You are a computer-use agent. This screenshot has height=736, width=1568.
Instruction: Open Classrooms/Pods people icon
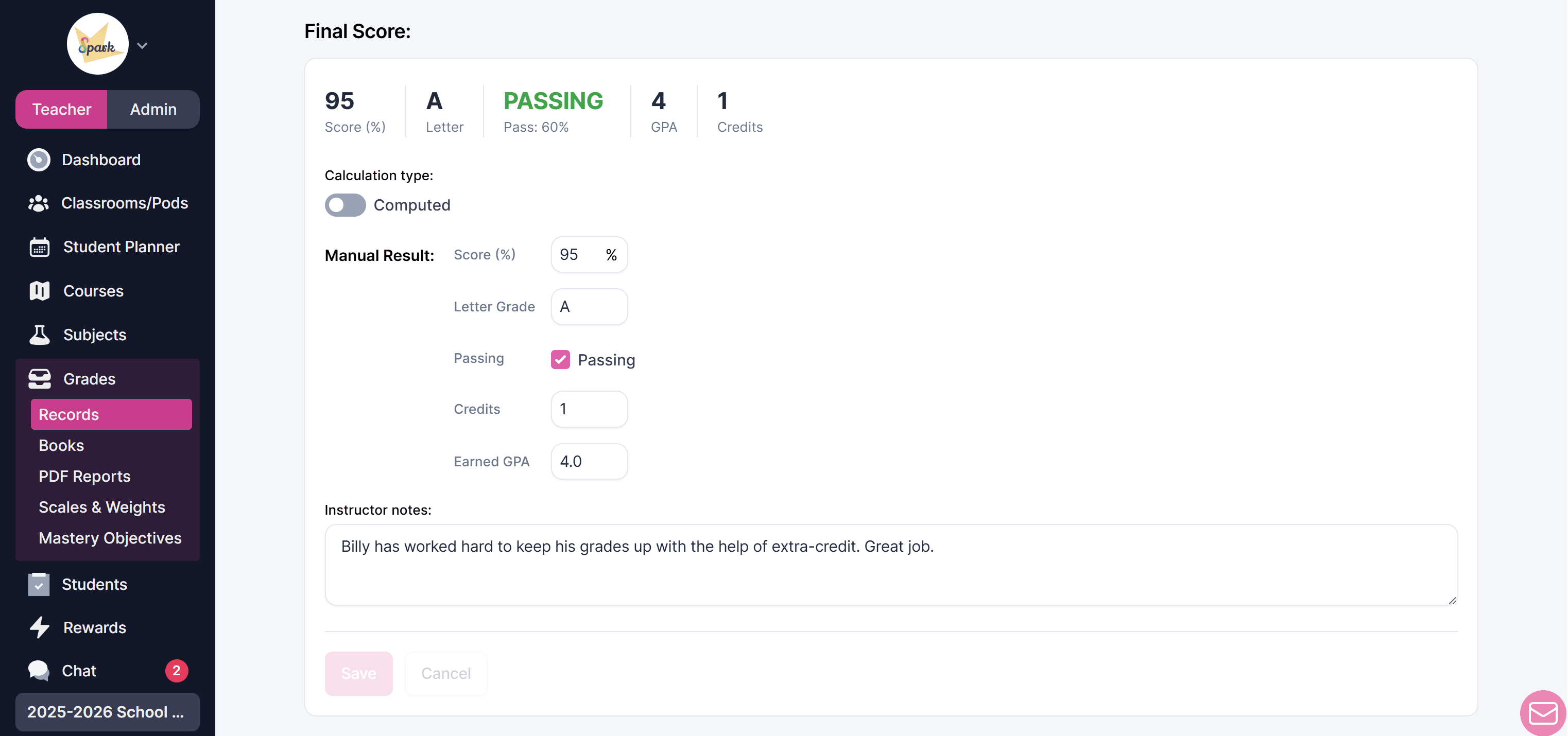point(39,203)
